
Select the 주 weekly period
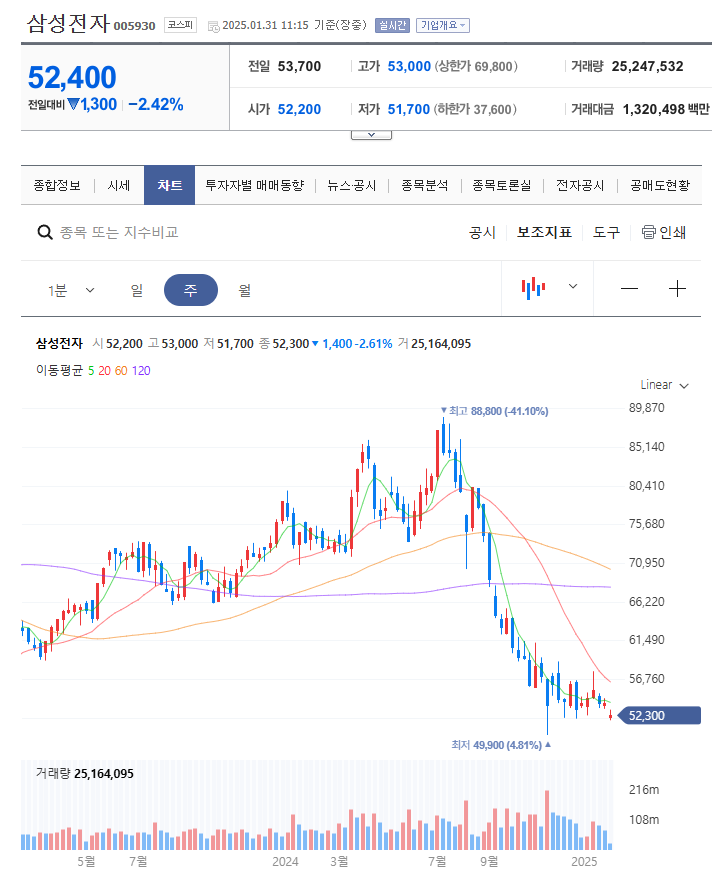191,290
